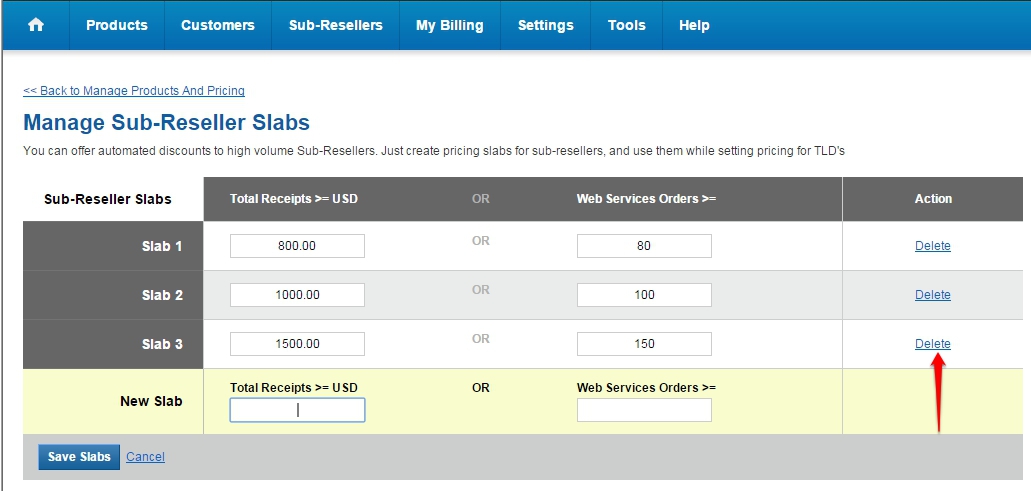Click the Cancel link
This screenshot has width=1031, height=491.
pos(146,457)
